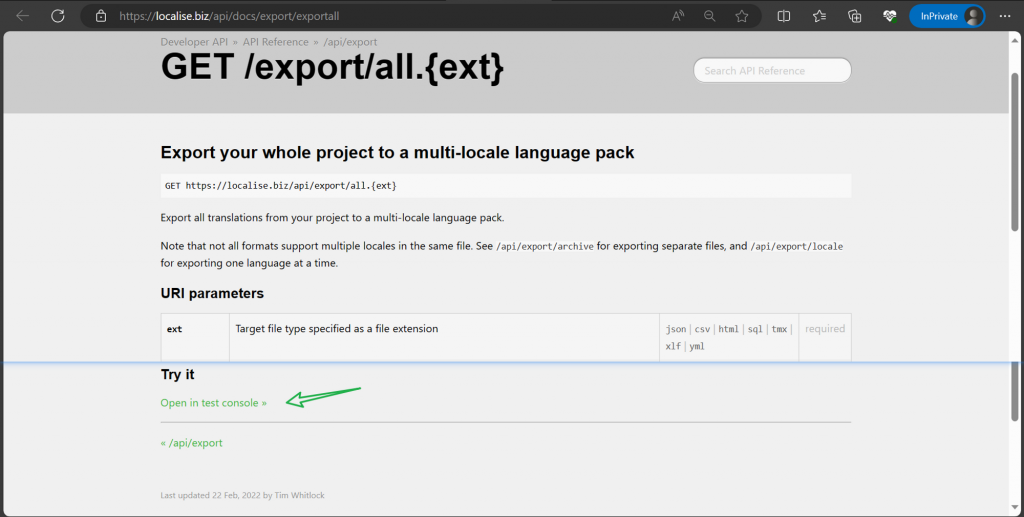Click the csv file type value
Image resolution: width=1024 pixels, height=517 pixels.
coord(702,329)
